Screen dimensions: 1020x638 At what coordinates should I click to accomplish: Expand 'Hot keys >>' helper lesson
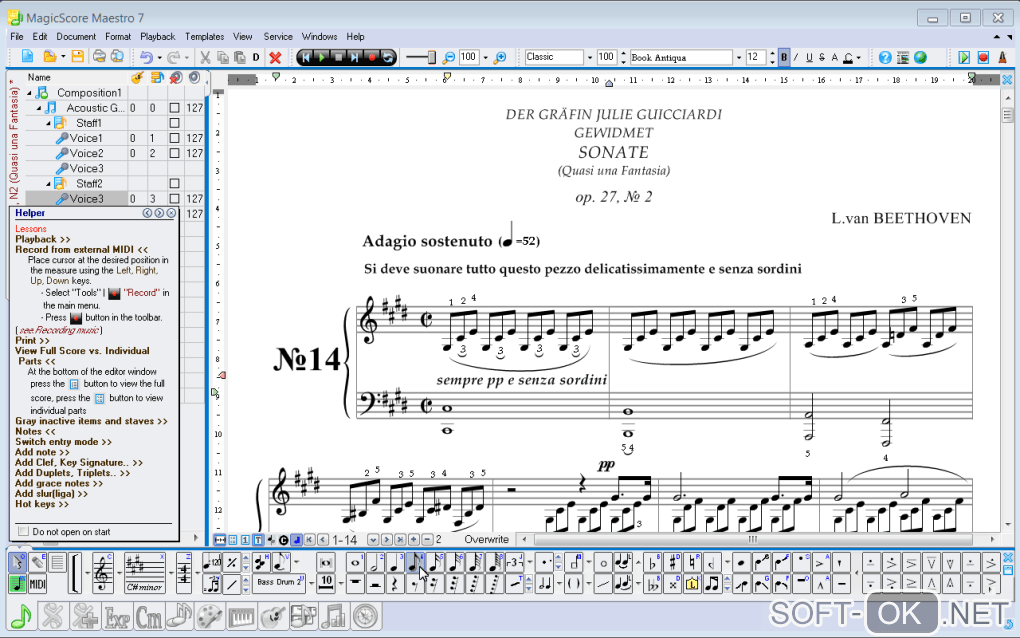42,504
